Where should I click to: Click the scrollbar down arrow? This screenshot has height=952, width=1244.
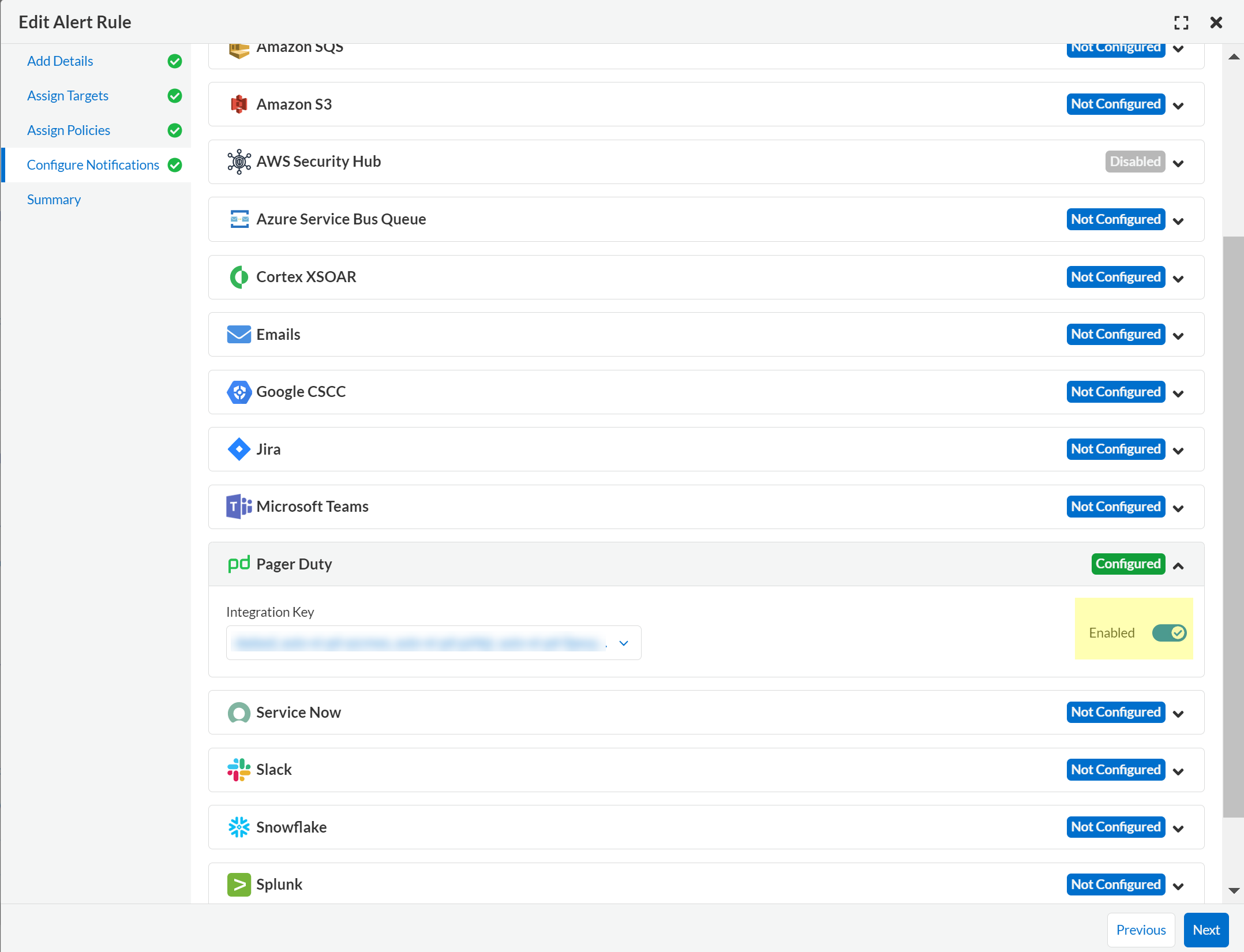pyautogui.click(x=1234, y=890)
